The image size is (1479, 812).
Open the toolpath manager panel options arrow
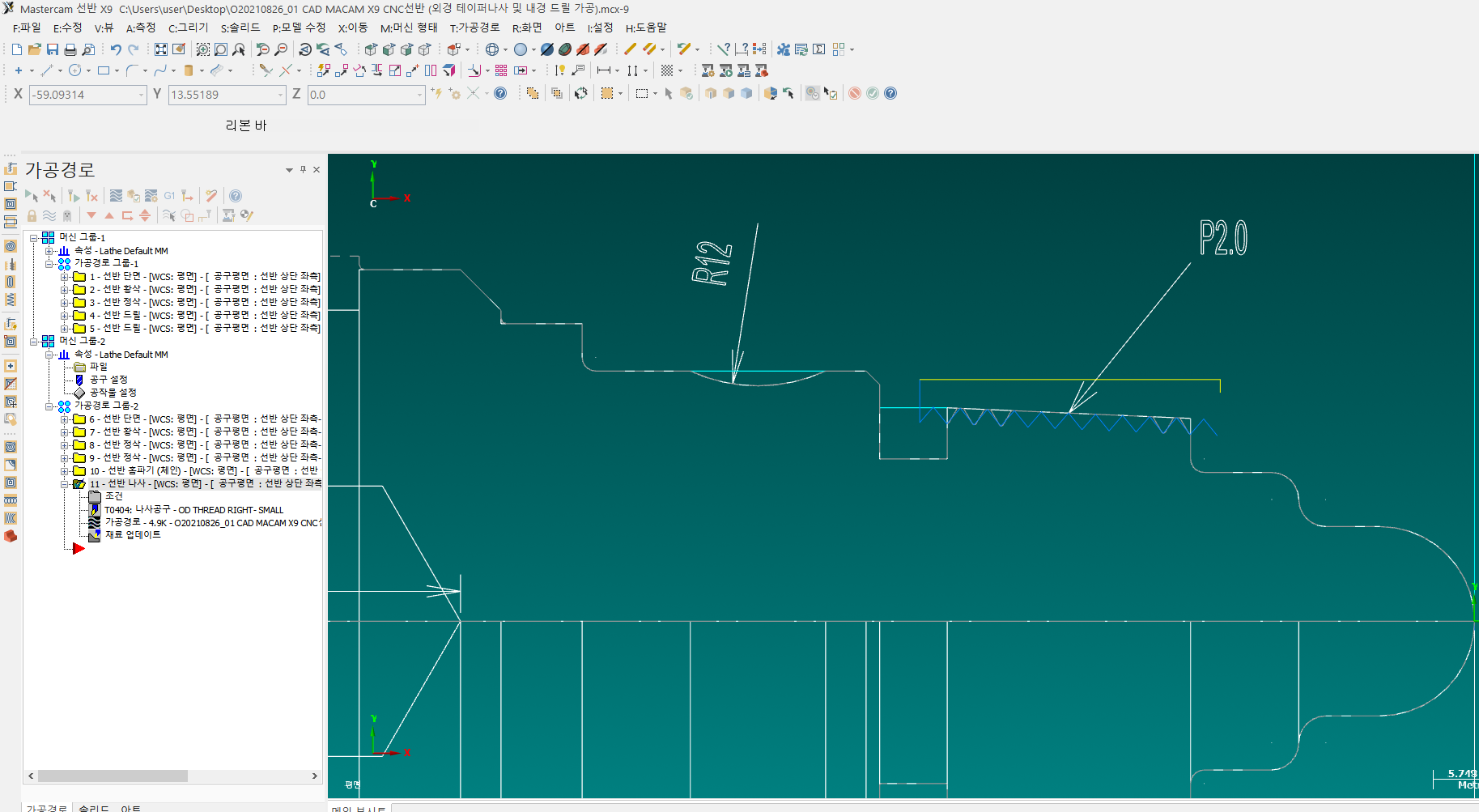pyautogui.click(x=289, y=169)
